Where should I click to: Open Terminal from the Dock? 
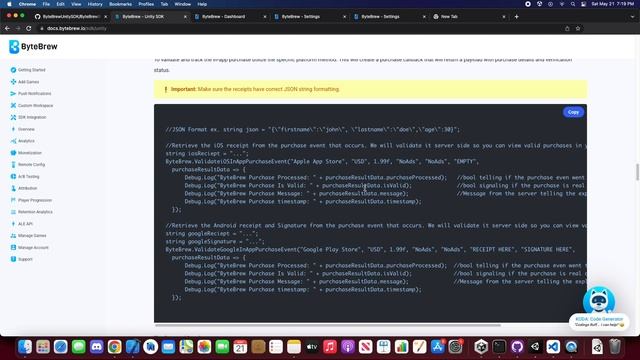pos(499,347)
